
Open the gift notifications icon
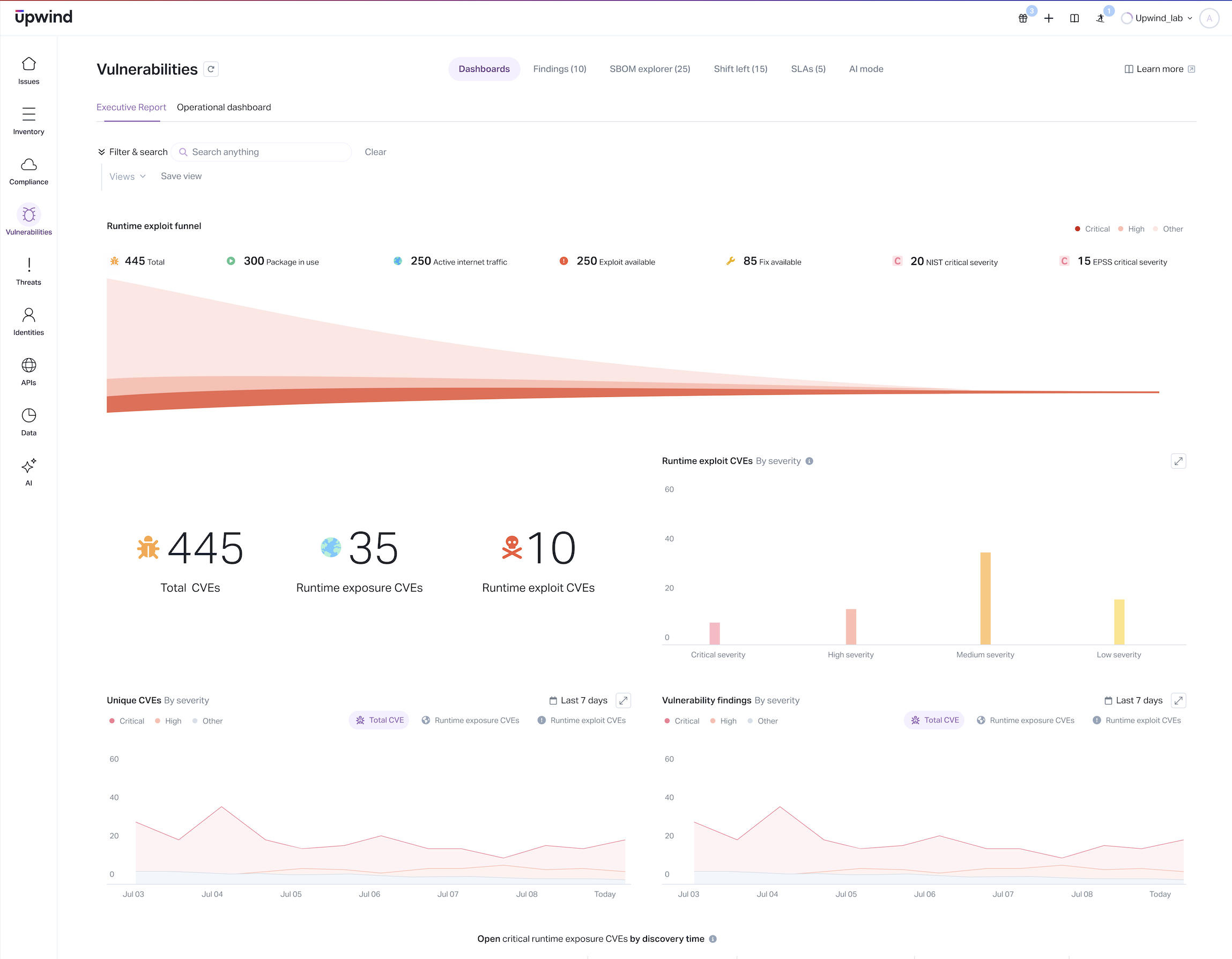[1023, 18]
